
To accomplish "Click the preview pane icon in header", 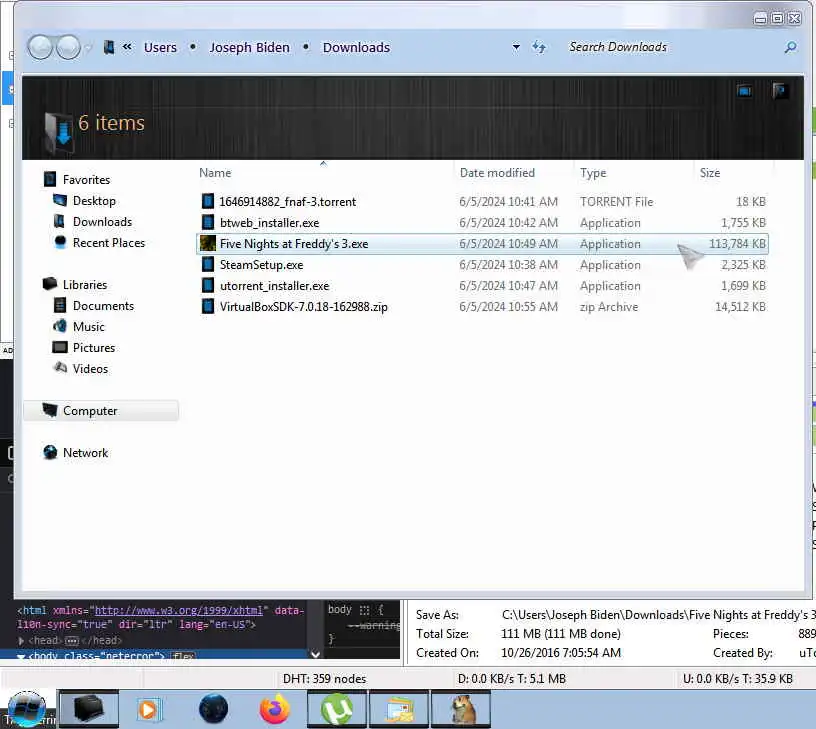I will click(780, 91).
